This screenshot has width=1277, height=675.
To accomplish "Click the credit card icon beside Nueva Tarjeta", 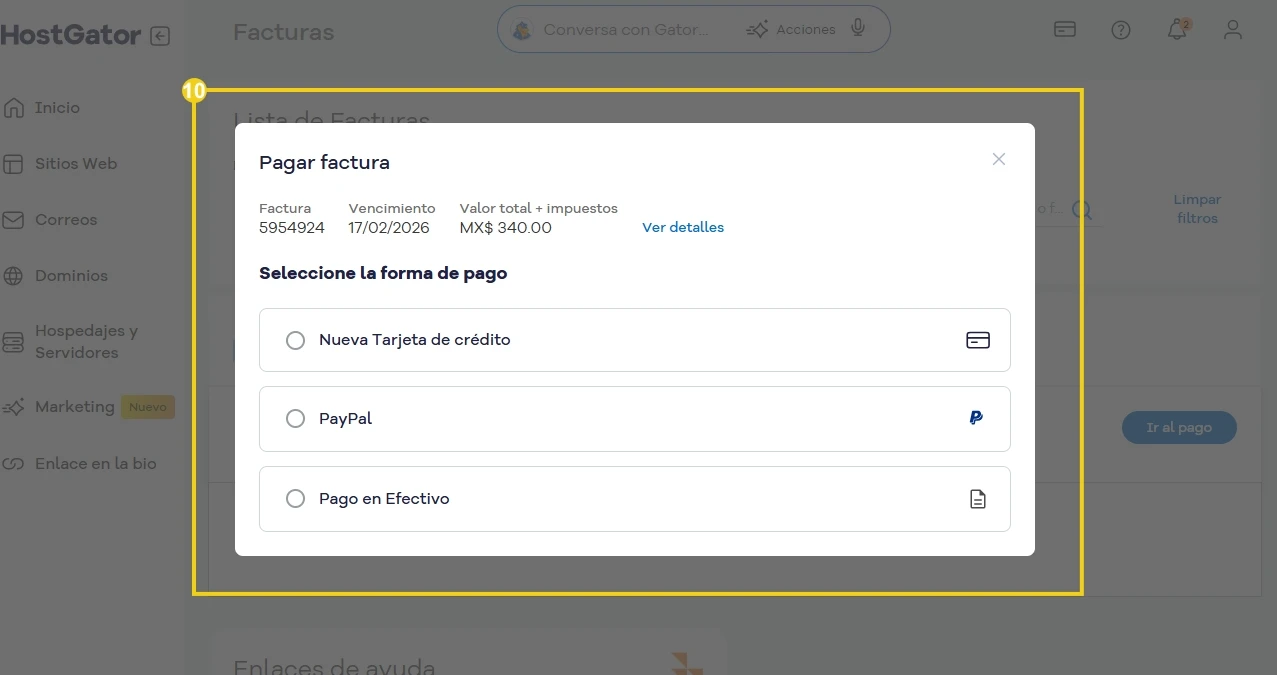I will 977,340.
